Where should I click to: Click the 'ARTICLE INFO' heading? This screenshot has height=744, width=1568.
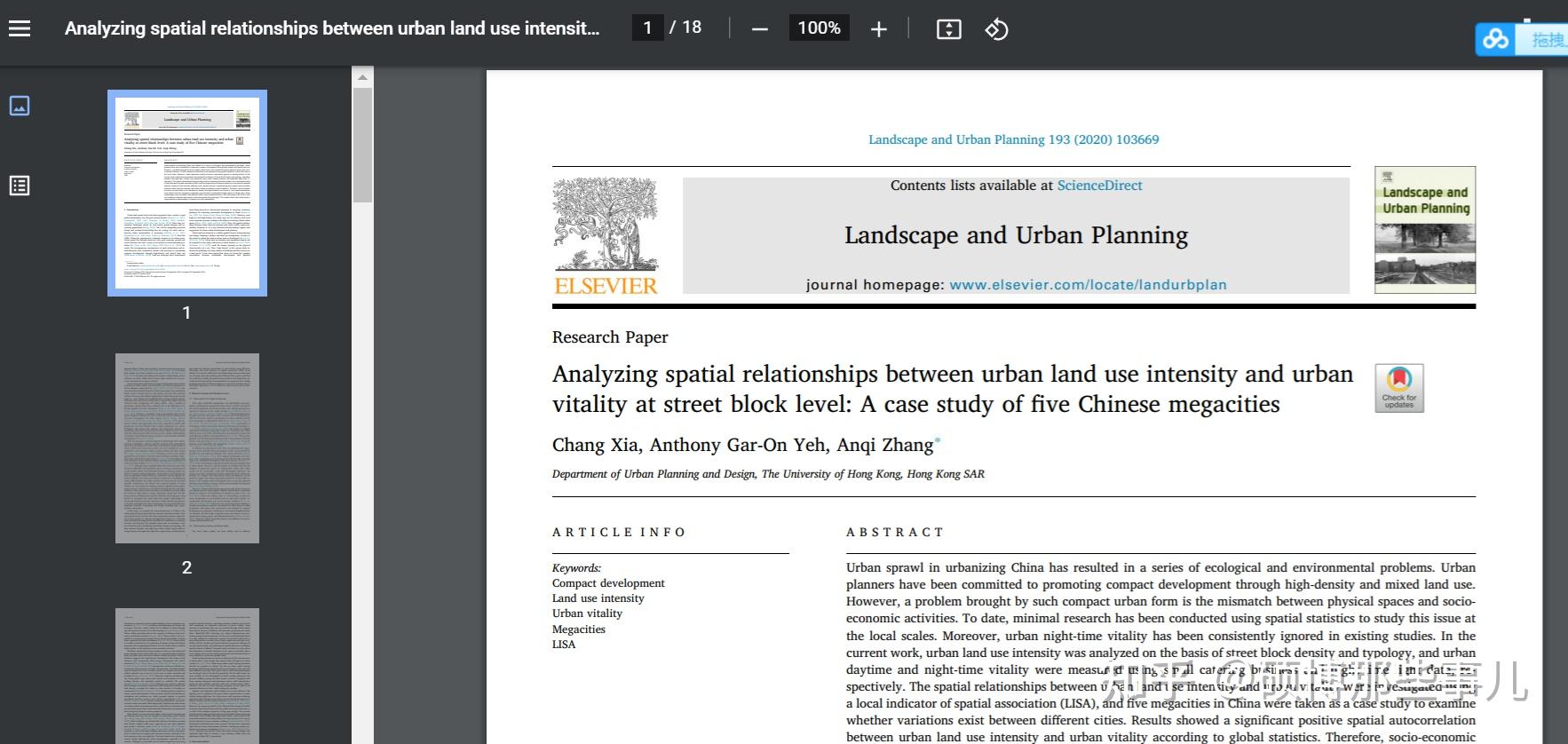[x=619, y=533]
